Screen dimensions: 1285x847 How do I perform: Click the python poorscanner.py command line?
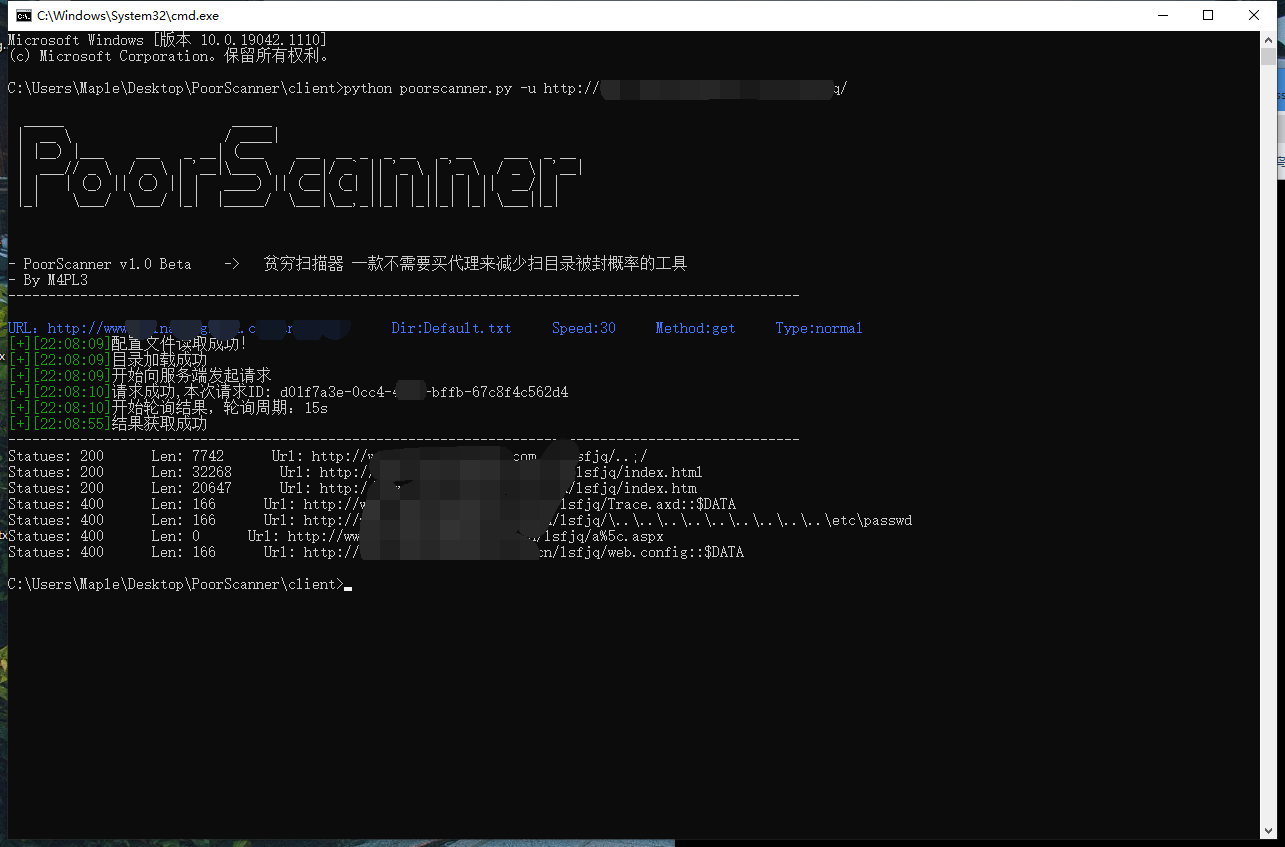(x=427, y=88)
